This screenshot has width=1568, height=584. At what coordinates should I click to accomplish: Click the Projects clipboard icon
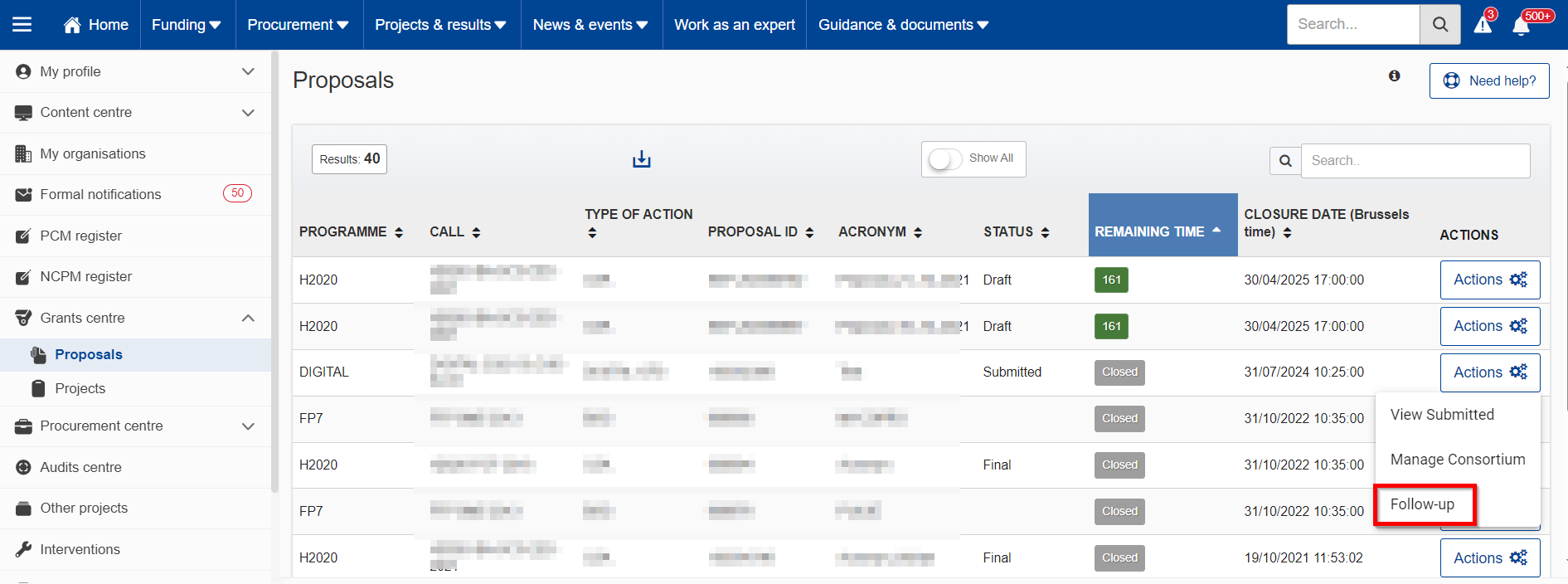tap(38, 388)
